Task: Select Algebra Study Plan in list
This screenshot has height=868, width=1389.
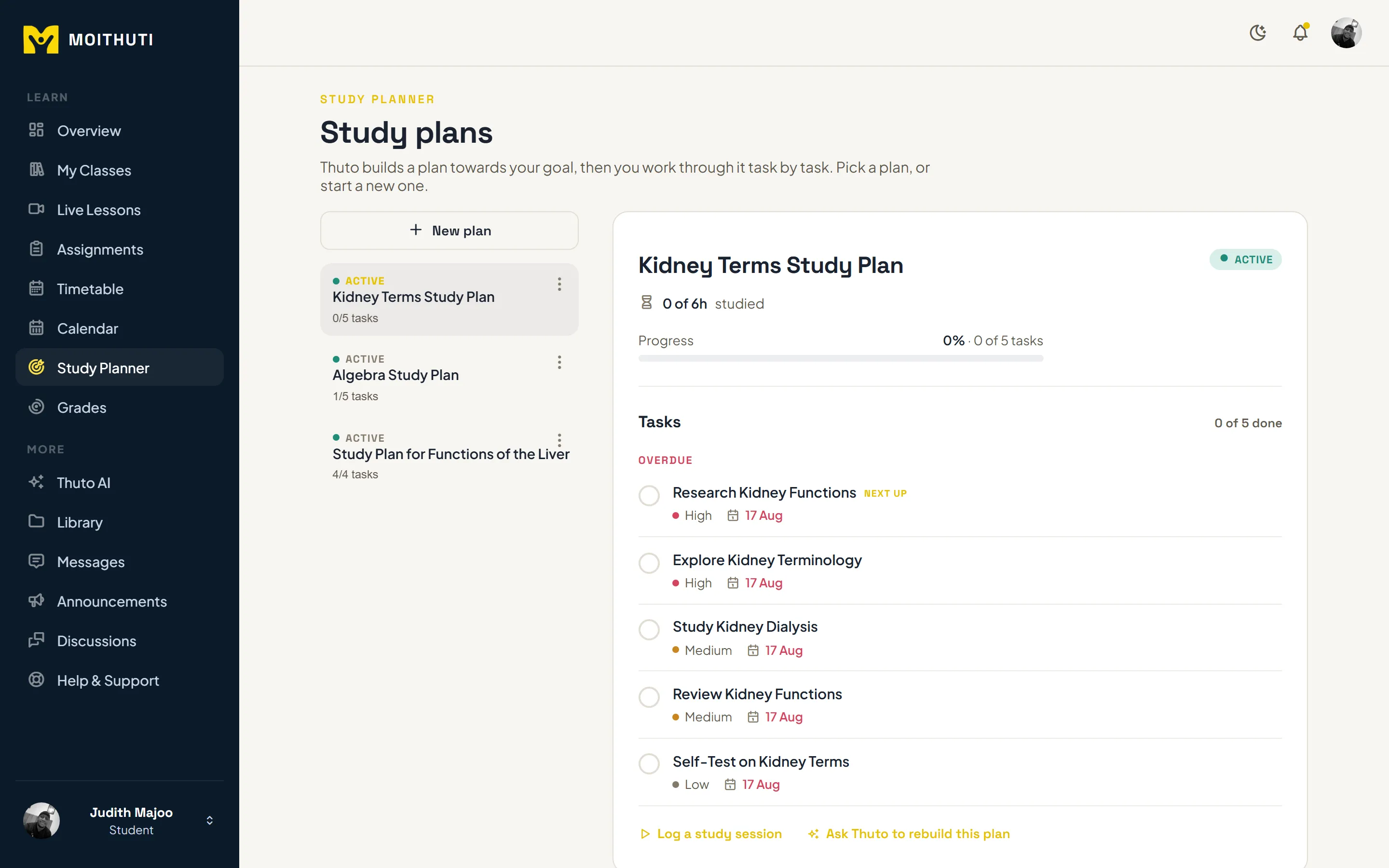Action: pos(449,378)
